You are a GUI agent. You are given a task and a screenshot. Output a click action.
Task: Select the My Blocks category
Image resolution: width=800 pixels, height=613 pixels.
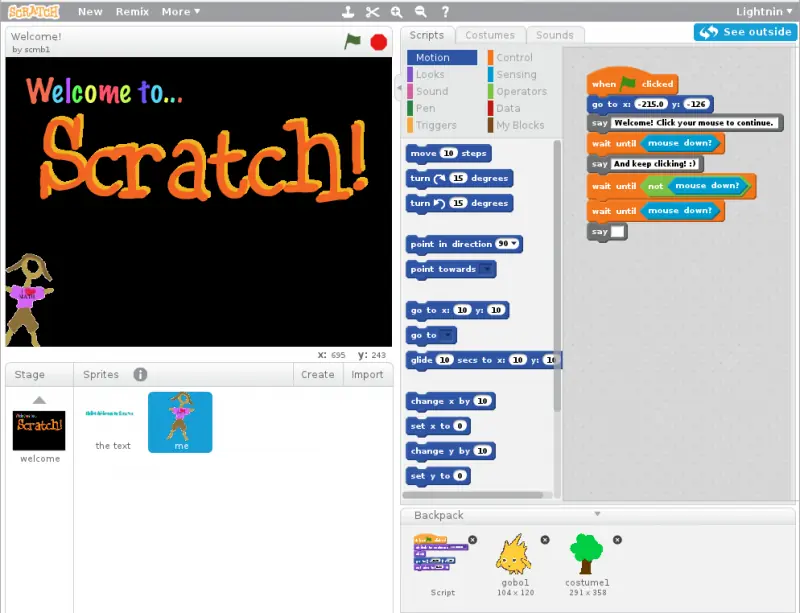(x=519, y=125)
